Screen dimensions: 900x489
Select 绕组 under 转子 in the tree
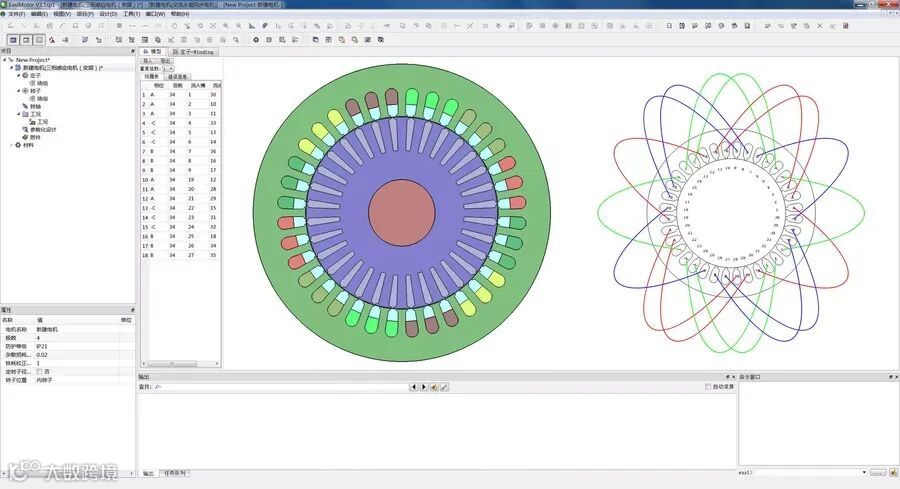tap(42, 99)
